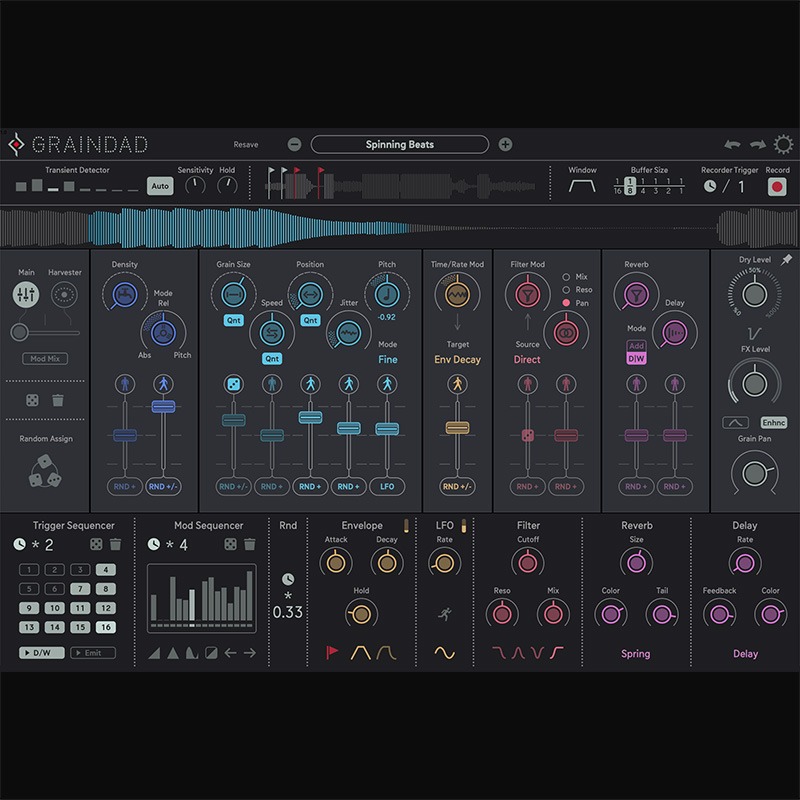
Task: Select the Emit sequencer tab
Action: (x=93, y=653)
